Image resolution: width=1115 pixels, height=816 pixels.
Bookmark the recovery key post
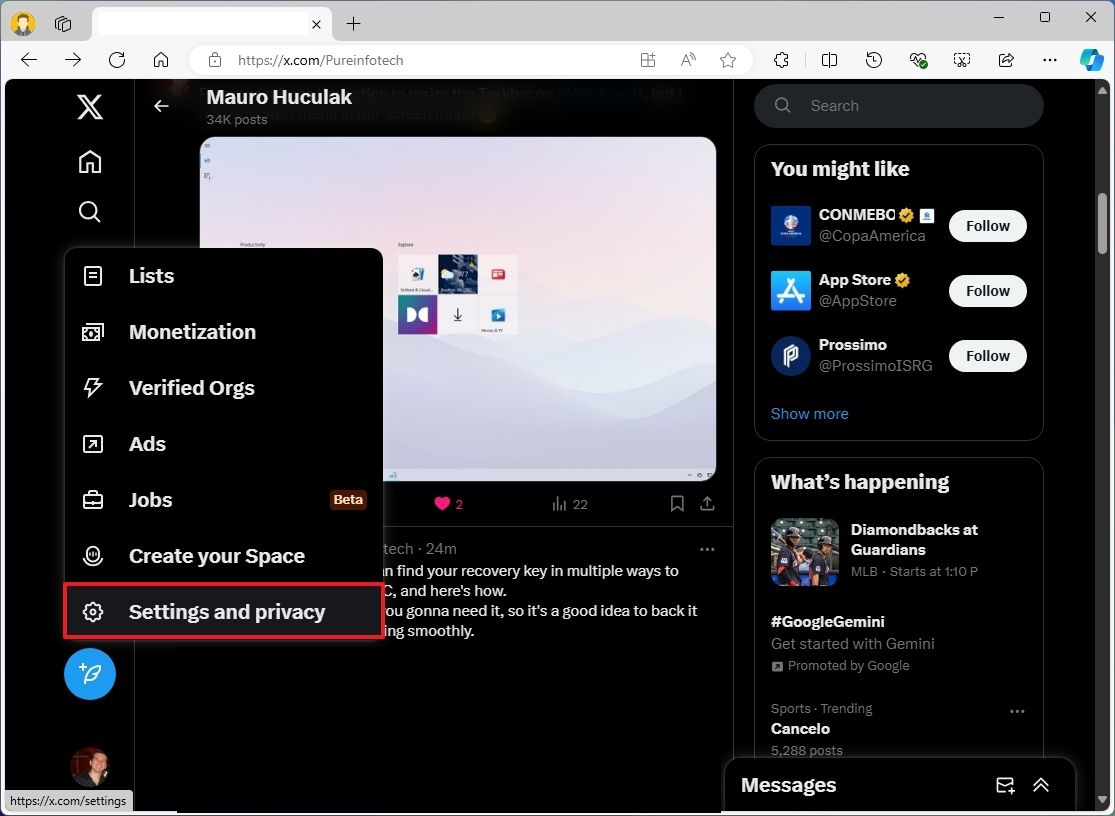[x=677, y=504]
